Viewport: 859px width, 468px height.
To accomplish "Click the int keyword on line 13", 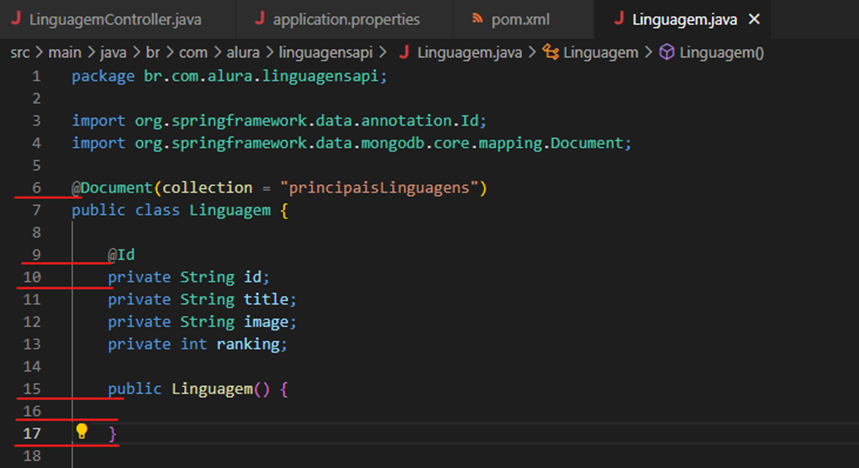I will click(x=194, y=344).
